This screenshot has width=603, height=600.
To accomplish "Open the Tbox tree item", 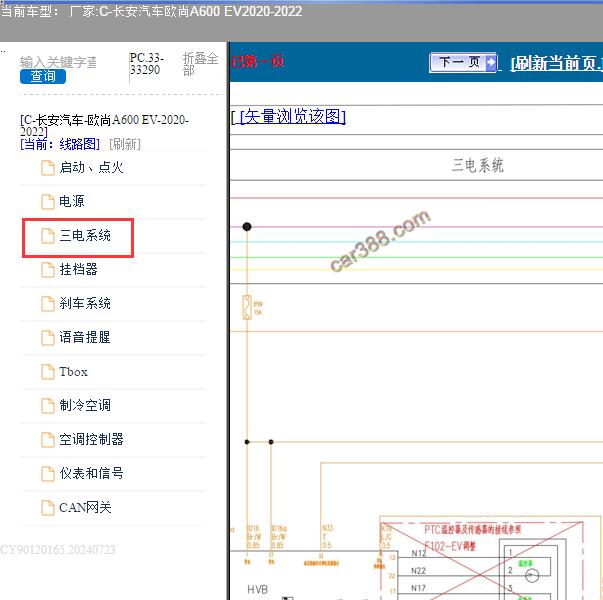I will (73, 372).
